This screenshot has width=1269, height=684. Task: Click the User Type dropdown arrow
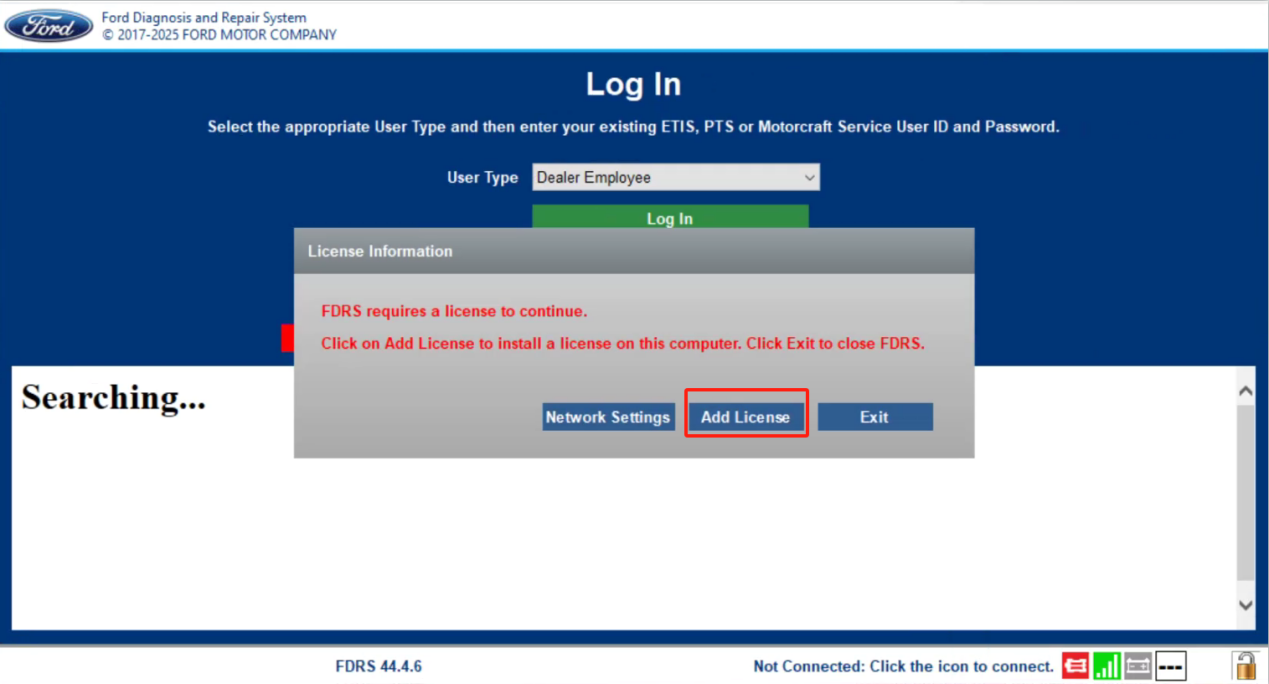pos(809,178)
